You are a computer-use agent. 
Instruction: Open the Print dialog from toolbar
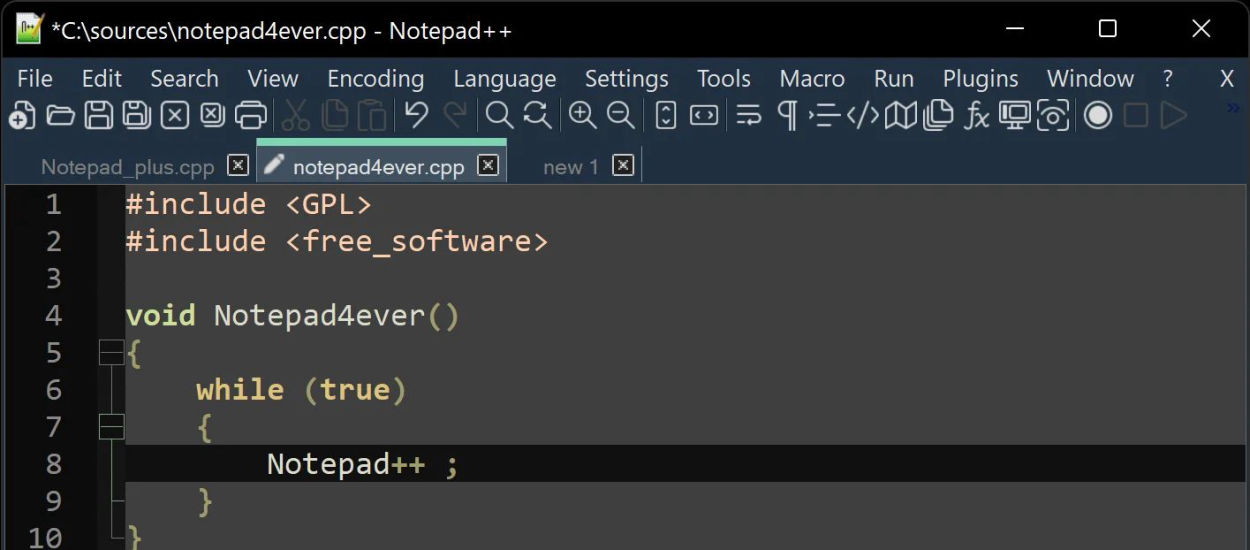(x=250, y=116)
